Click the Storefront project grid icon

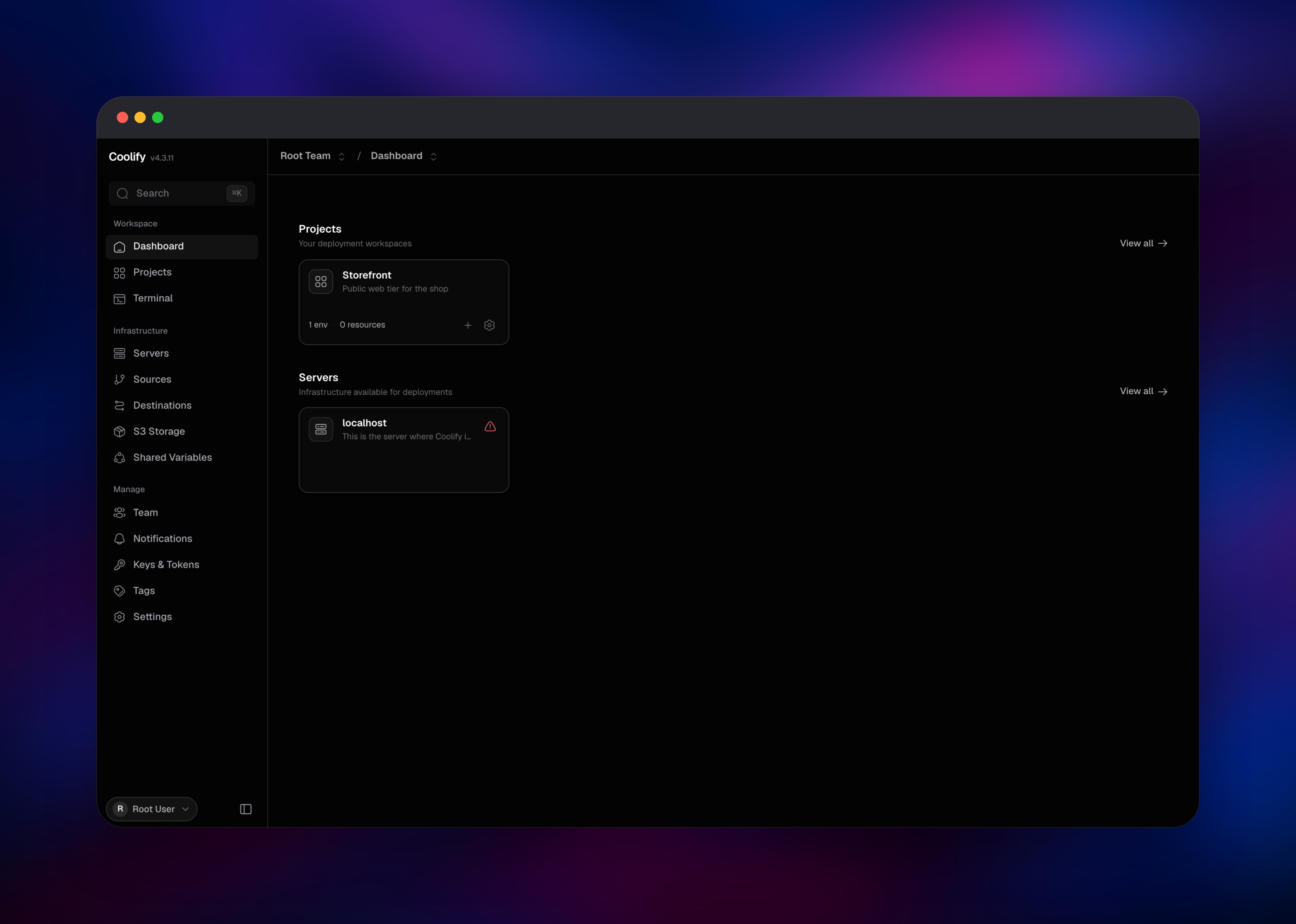click(321, 282)
